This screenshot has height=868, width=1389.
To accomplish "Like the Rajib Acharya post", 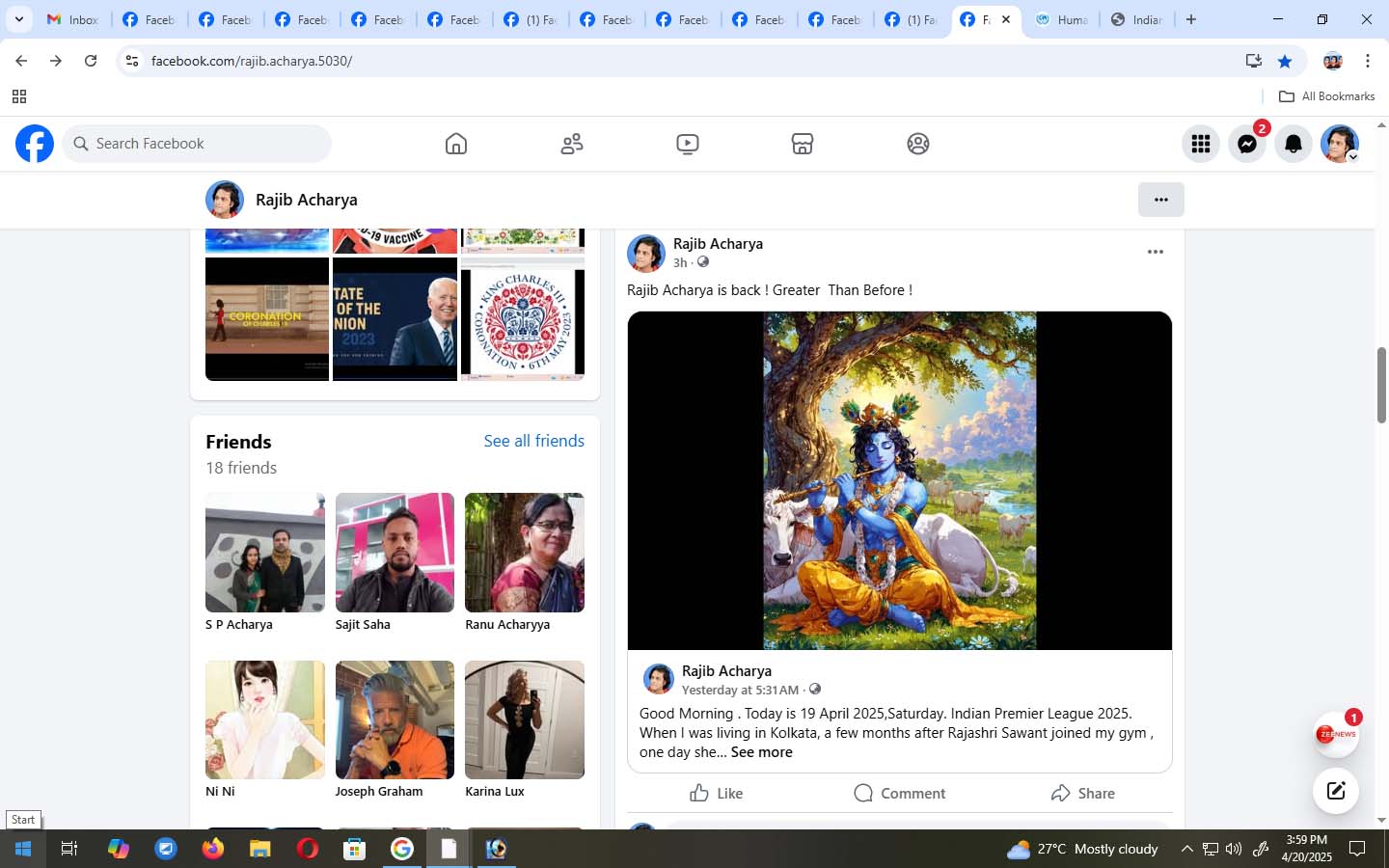I will click(717, 793).
